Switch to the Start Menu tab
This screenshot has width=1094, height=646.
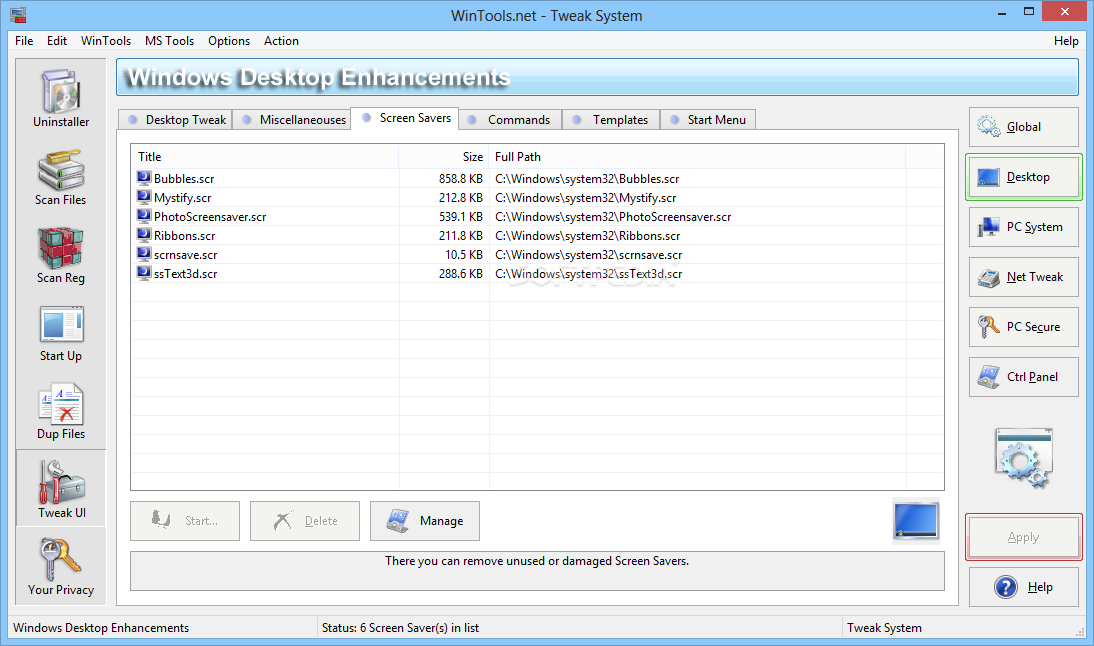707,120
